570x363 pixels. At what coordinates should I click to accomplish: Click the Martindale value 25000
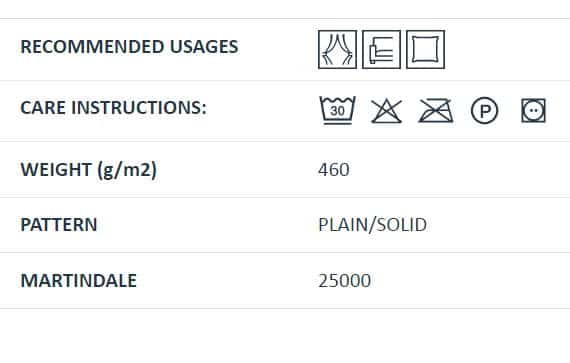click(x=345, y=281)
